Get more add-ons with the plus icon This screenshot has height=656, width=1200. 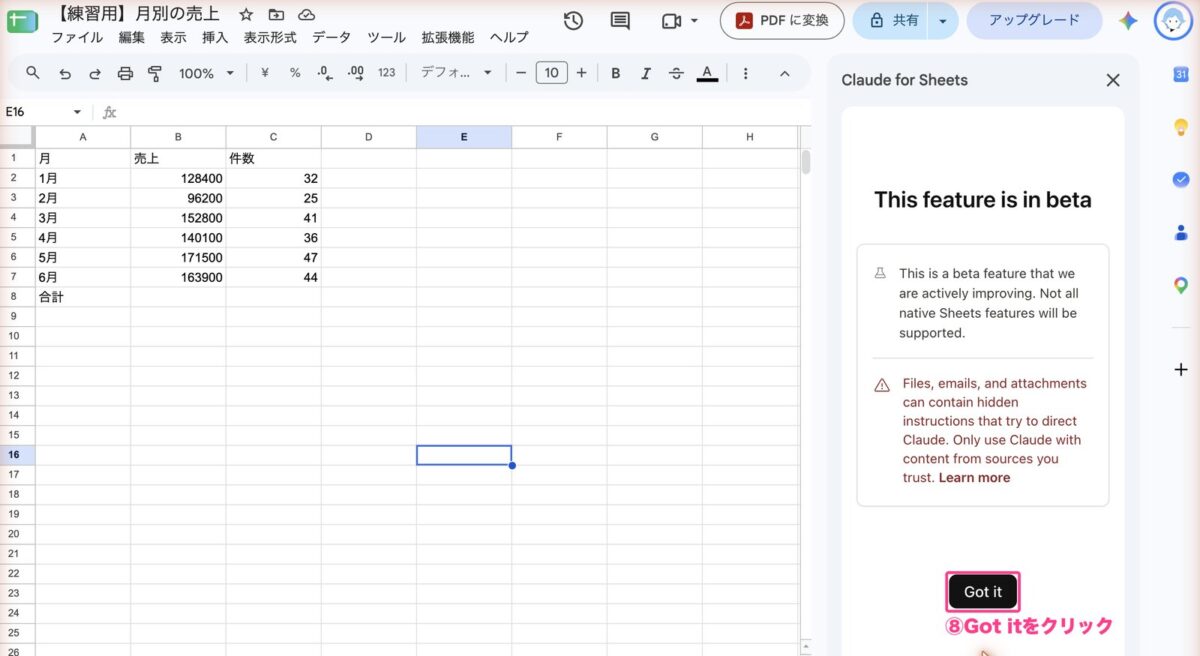pyautogui.click(x=1181, y=369)
